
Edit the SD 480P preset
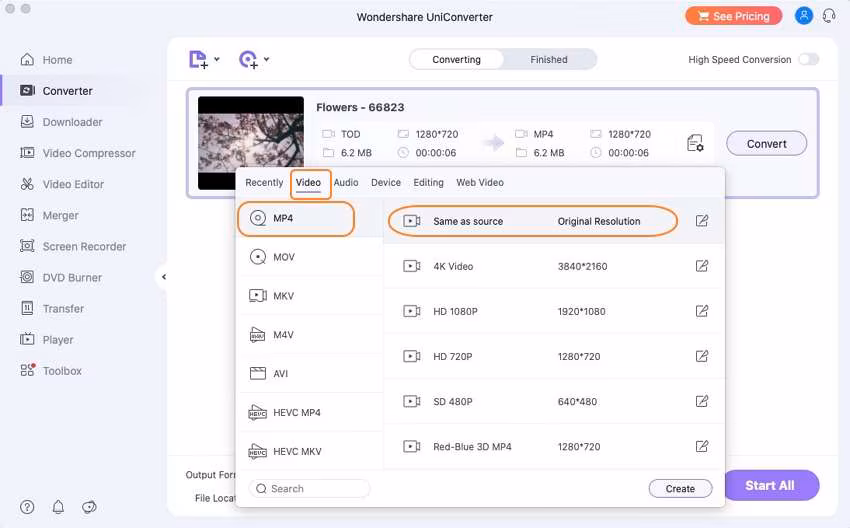point(701,401)
